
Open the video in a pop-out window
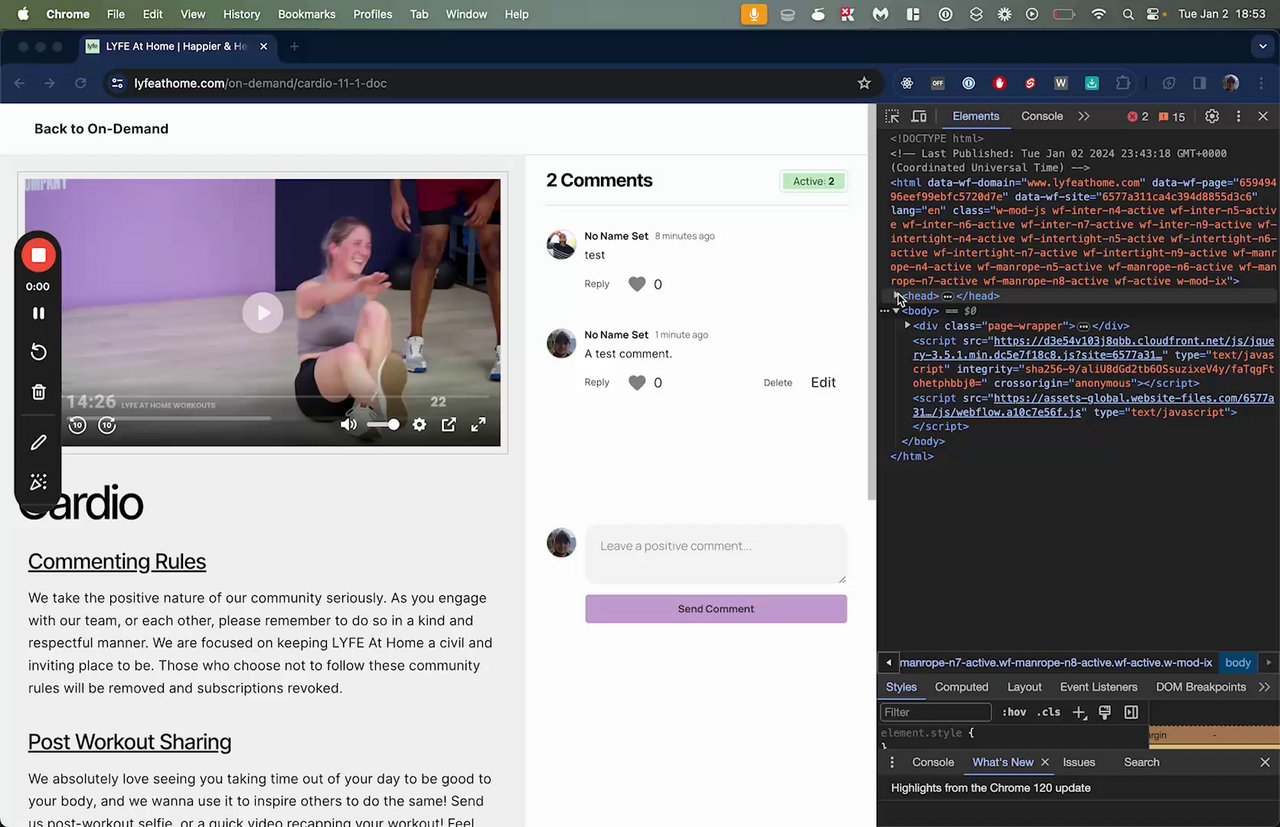click(x=449, y=425)
